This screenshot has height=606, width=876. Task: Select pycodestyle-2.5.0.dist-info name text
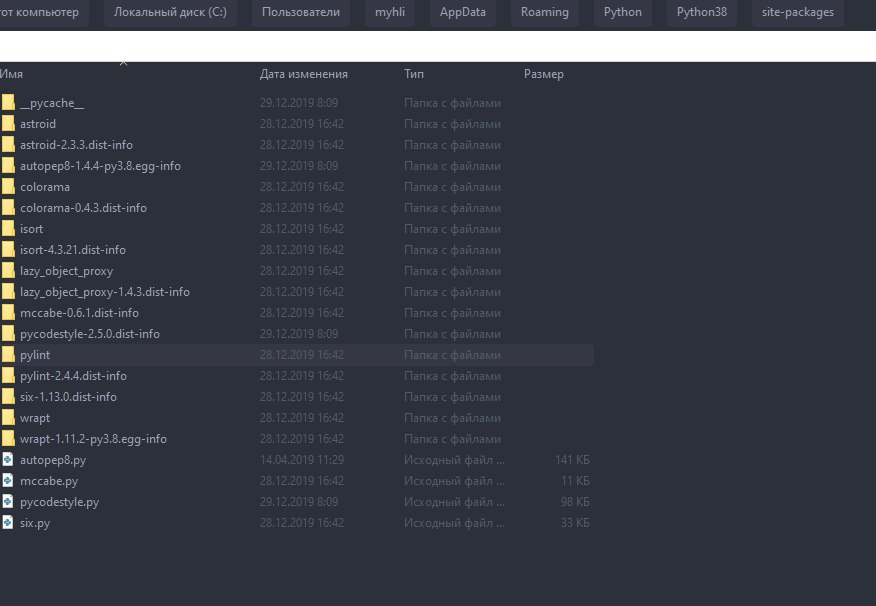pos(90,333)
